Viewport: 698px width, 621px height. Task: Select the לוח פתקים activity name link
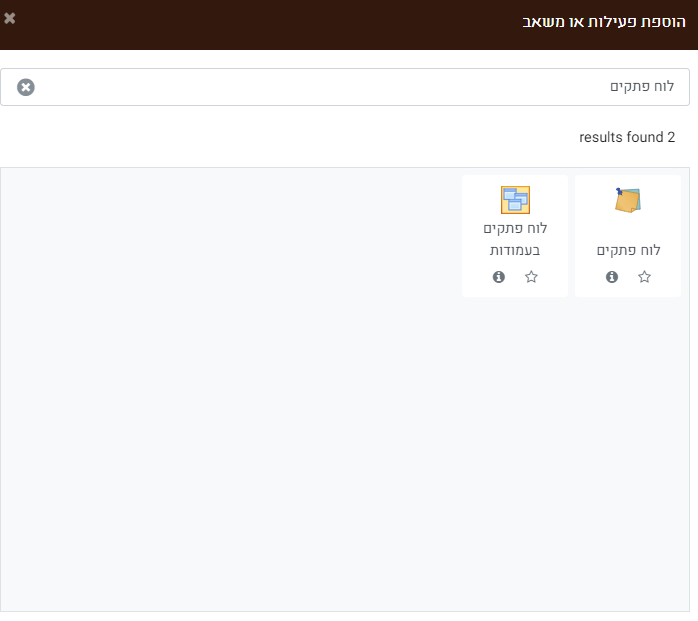(628, 250)
